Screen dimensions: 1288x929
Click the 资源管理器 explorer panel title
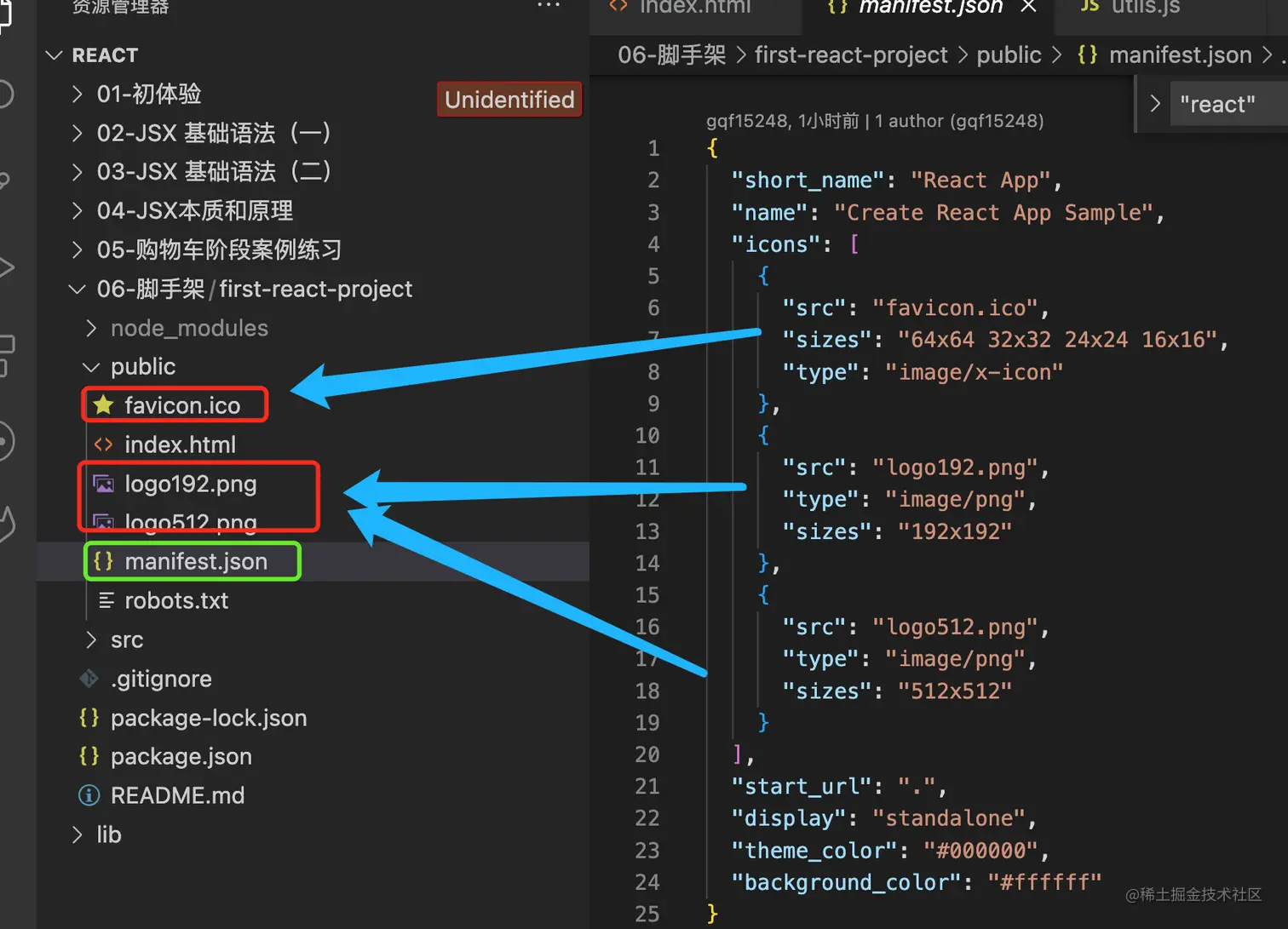[x=120, y=7]
